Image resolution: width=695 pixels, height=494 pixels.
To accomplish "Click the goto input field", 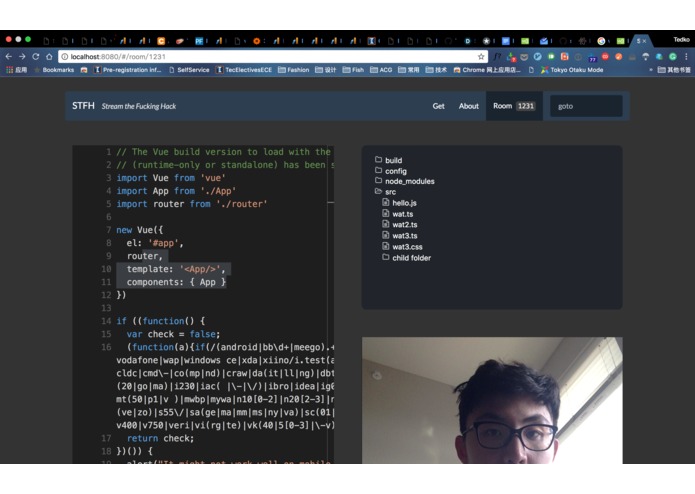I will click(586, 106).
